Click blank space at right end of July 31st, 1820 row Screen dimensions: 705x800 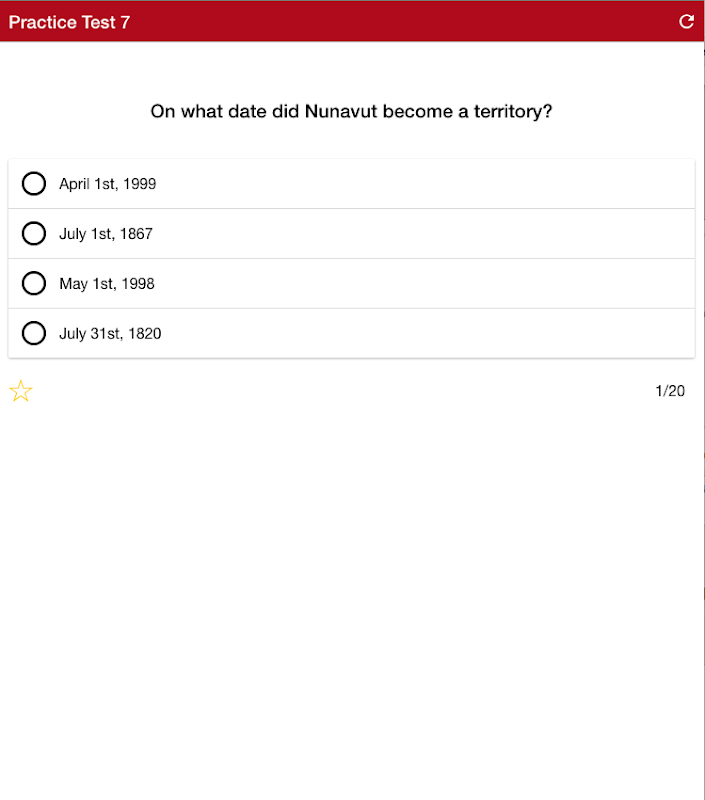[x=600, y=334]
